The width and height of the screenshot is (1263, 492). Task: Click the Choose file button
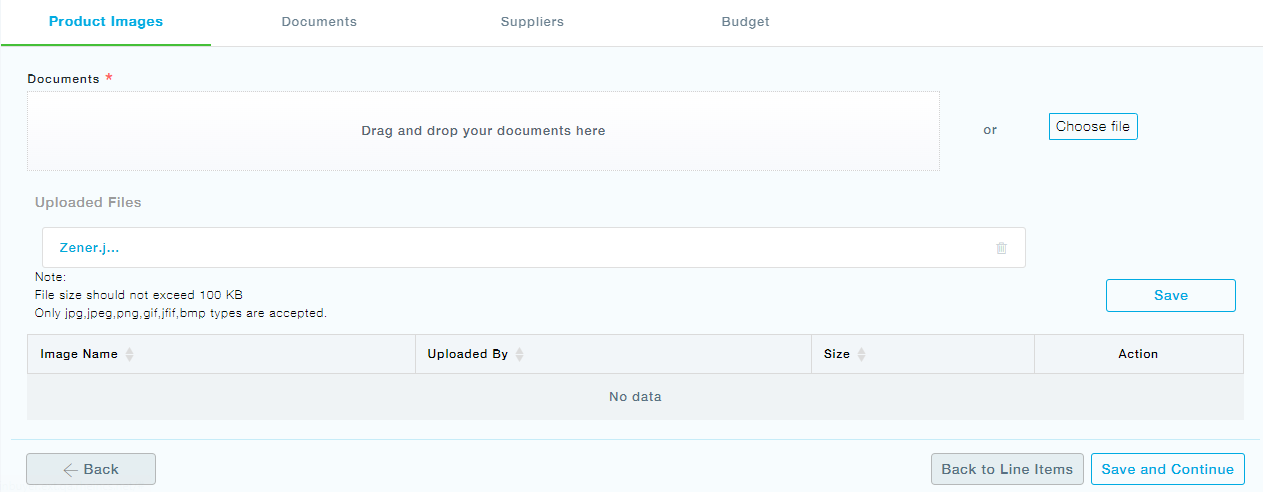tap(1093, 127)
